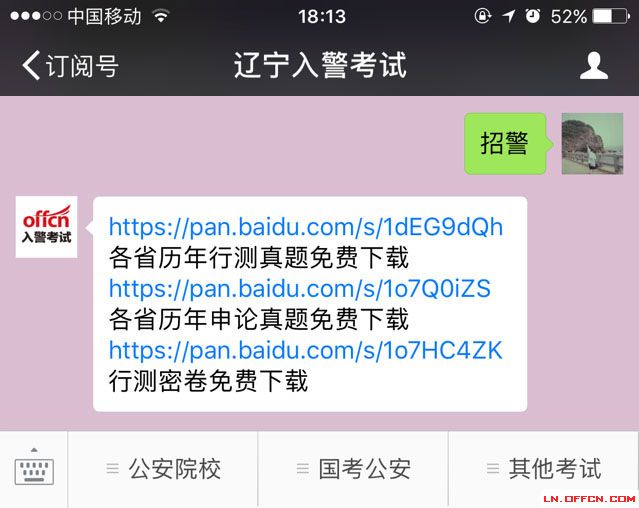
Task: Open the sender's photo avatar
Action: click(x=592, y=143)
